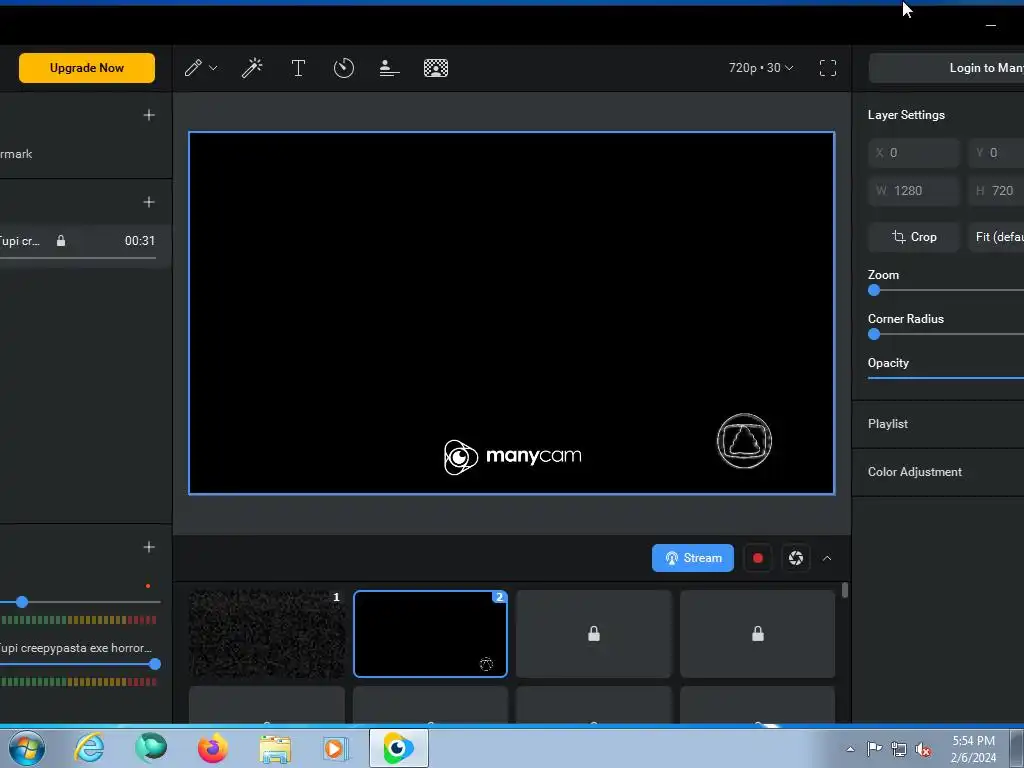Launch Internet Explorer from taskbar
Image resolution: width=1024 pixels, height=768 pixels.
click(89, 748)
